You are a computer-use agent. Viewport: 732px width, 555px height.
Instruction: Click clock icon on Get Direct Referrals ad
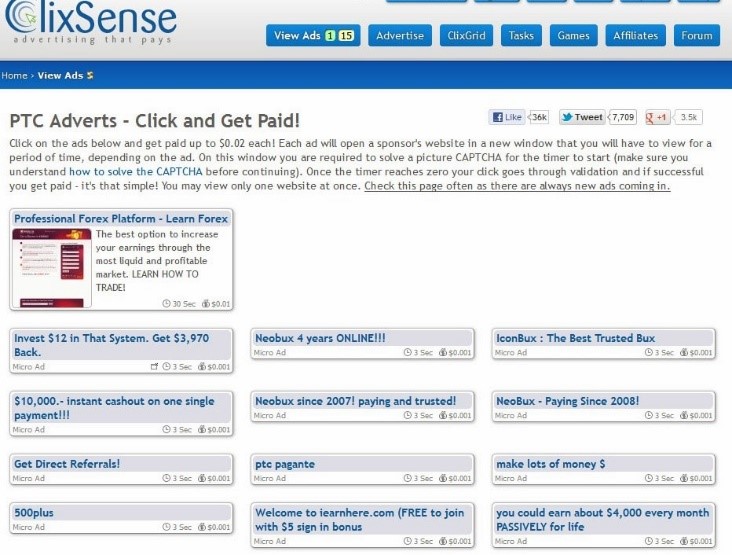pyautogui.click(x=166, y=478)
